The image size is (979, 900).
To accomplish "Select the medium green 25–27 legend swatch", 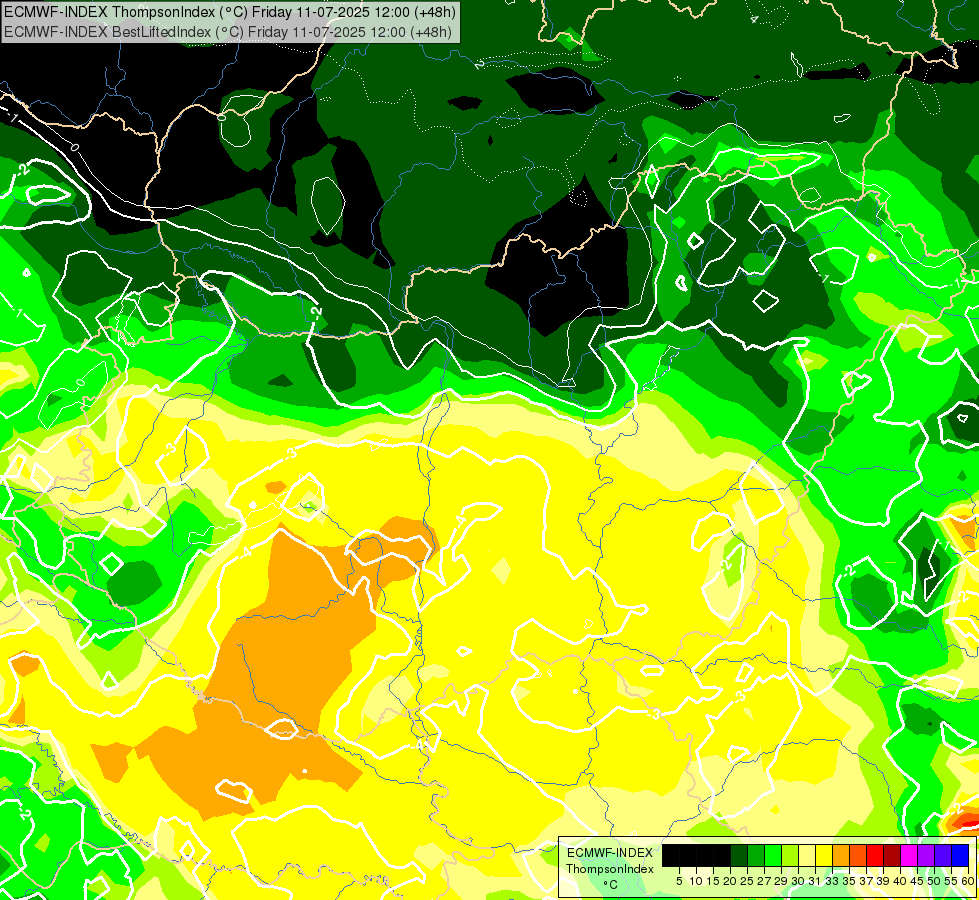I will (756, 856).
